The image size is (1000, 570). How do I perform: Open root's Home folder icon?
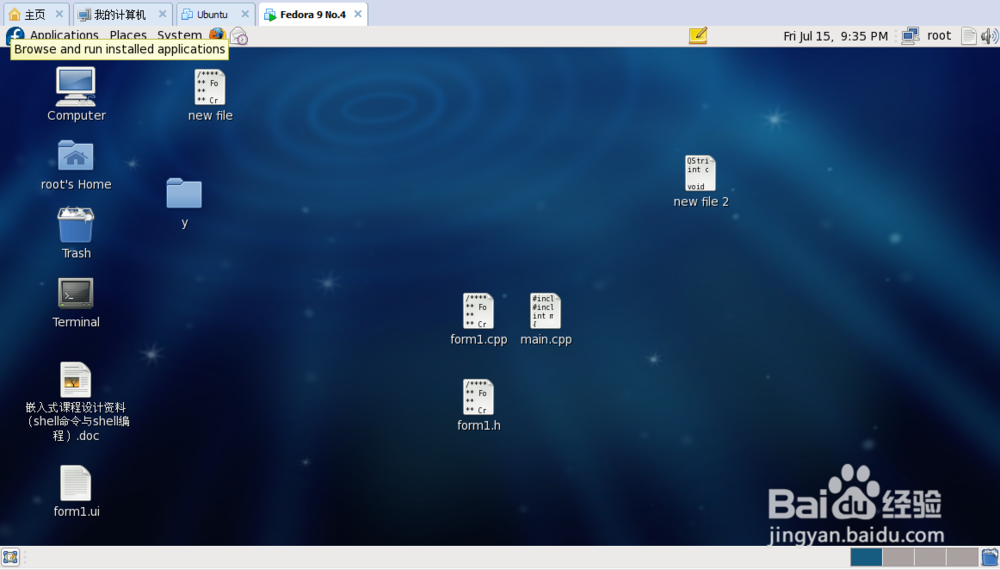pos(75,156)
